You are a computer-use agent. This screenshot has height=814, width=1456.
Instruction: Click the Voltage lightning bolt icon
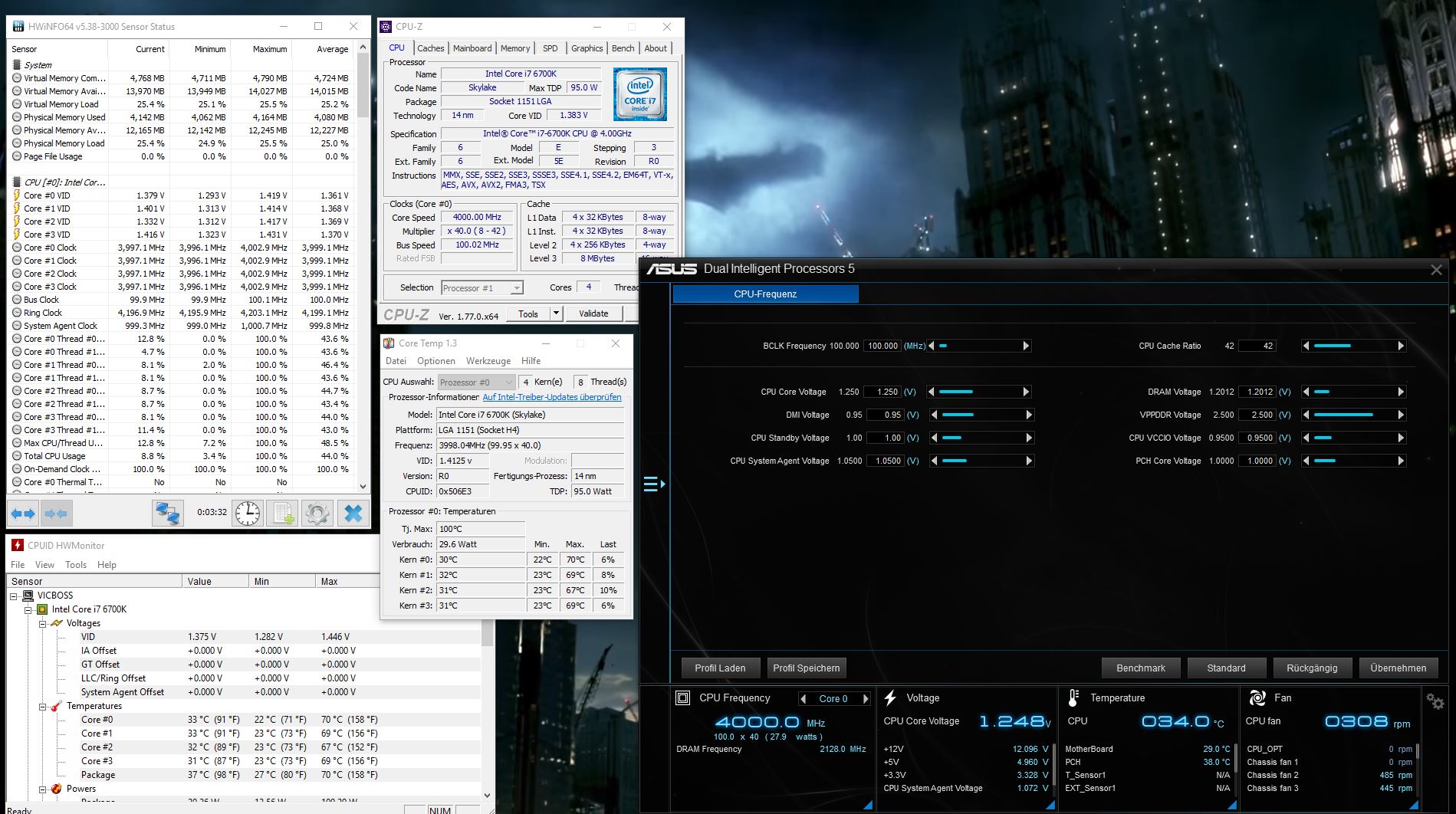coord(890,698)
